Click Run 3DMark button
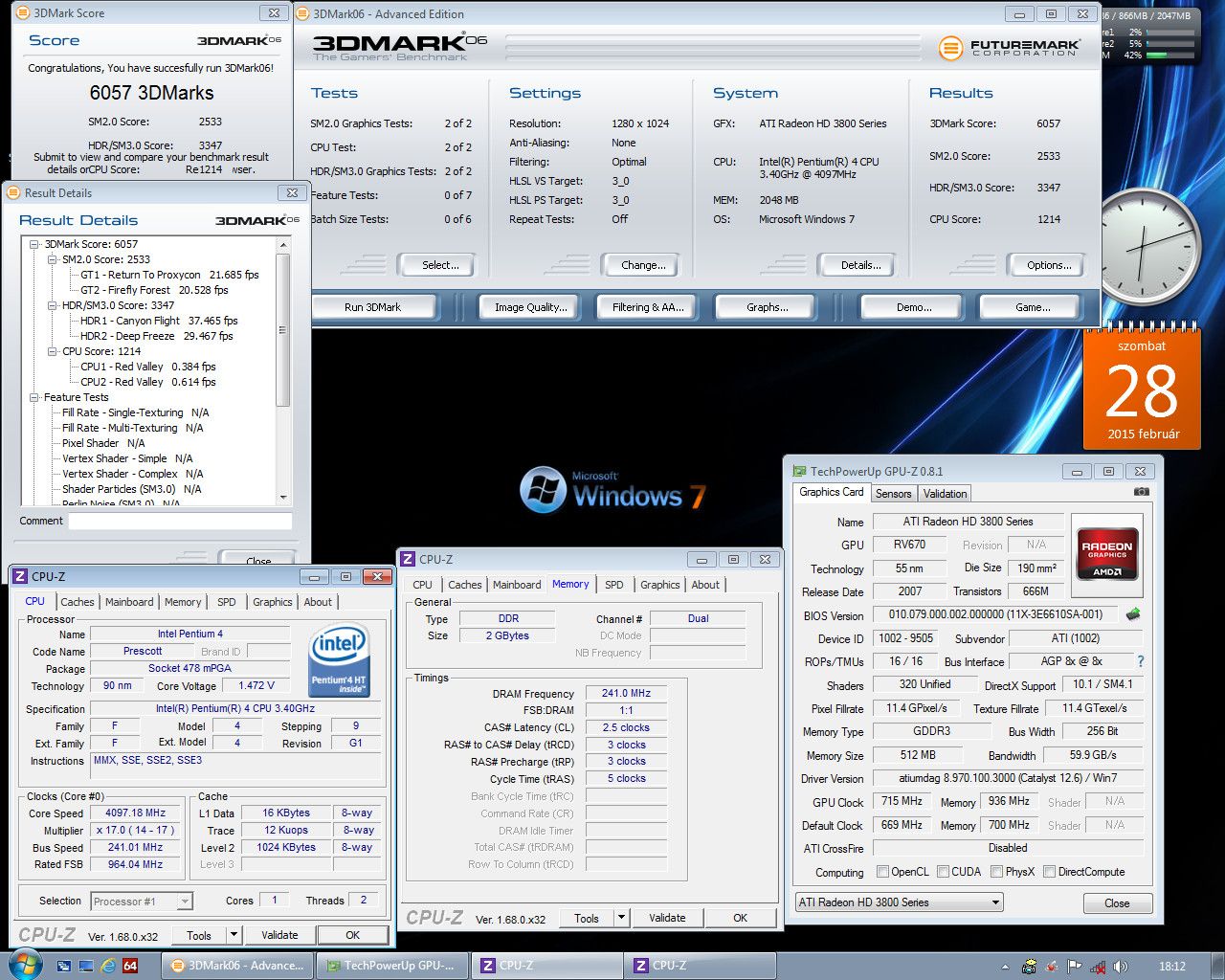This screenshot has height=980, width=1225. (x=373, y=307)
